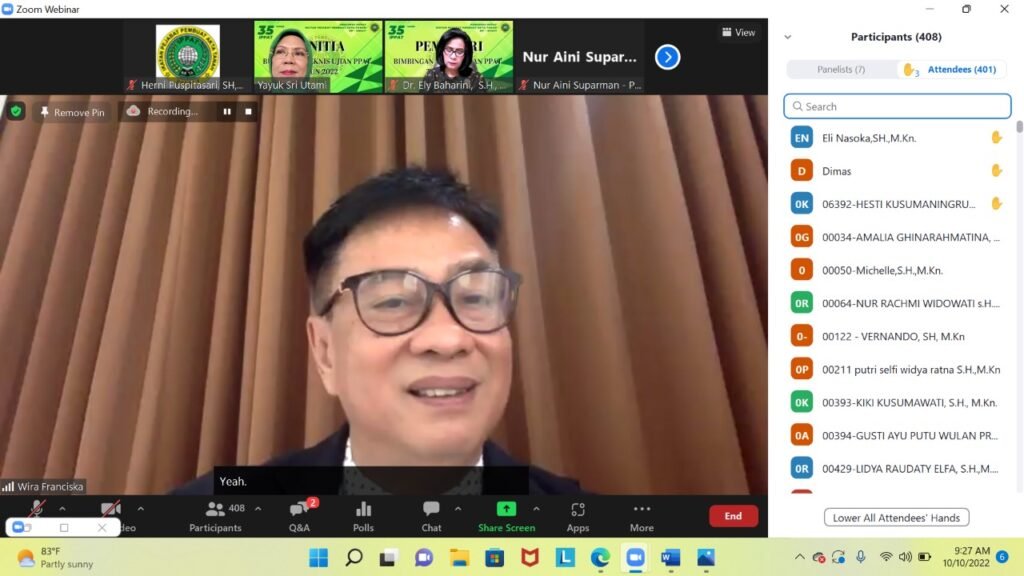Viewport: 1024px width, 576px height.
Task: Open the View layout menu
Action: (739, 32)
